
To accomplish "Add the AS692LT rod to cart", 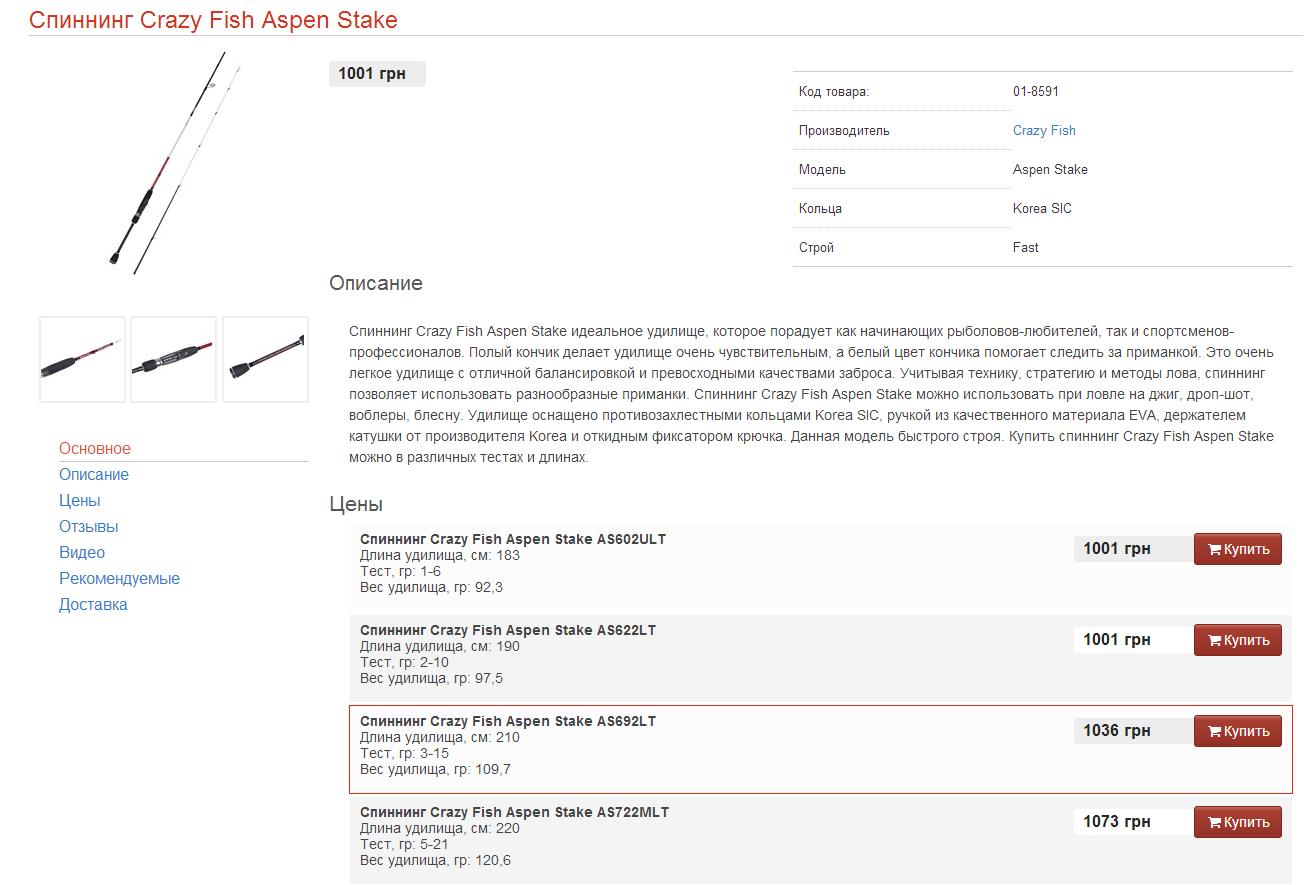I will 1238,731.
